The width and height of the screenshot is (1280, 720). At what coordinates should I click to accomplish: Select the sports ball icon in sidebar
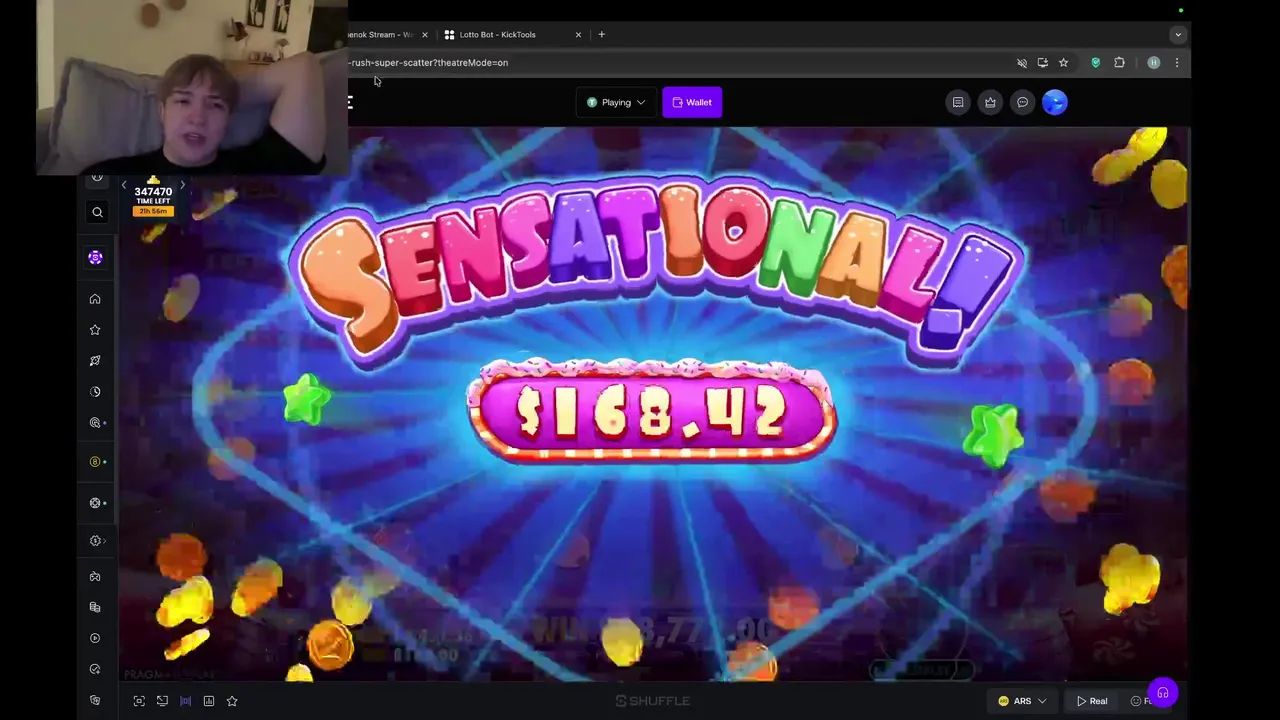pyautogui.click(x=97, y=503)
